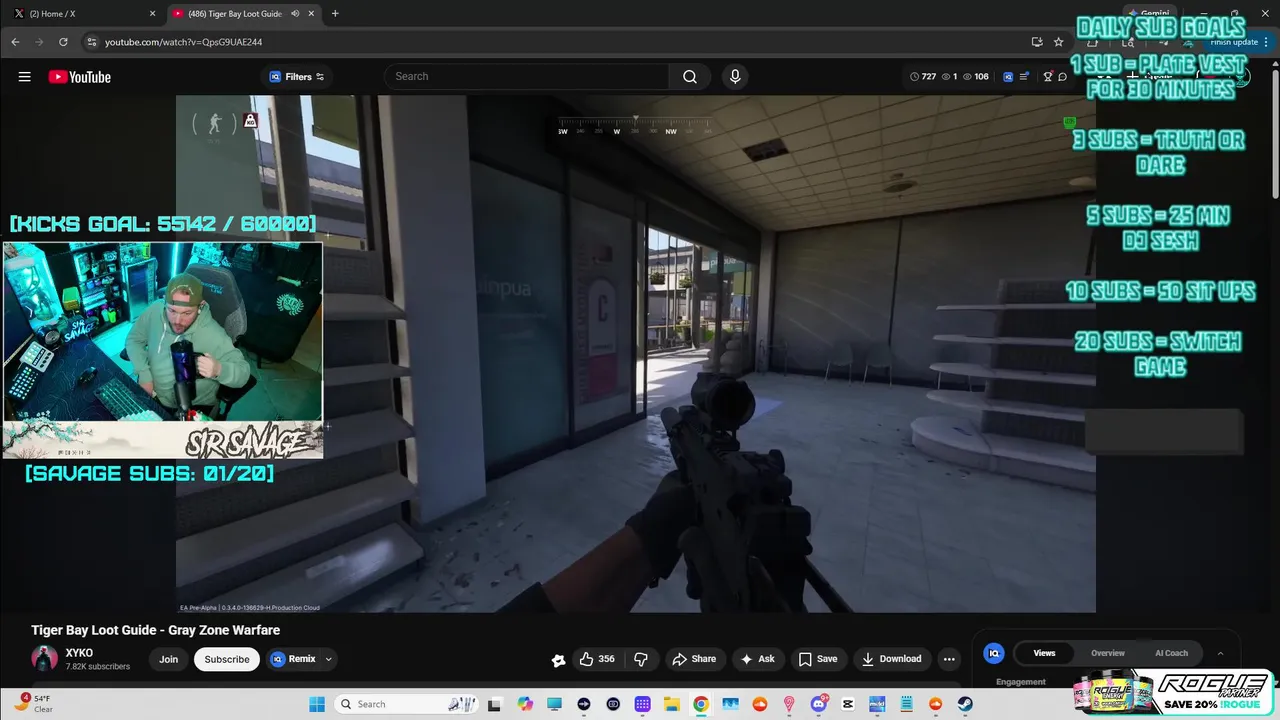This screenshot has height=720, width=1280.
Task: Subscribe to XYKO channel
Action: (x=227, y=659)
